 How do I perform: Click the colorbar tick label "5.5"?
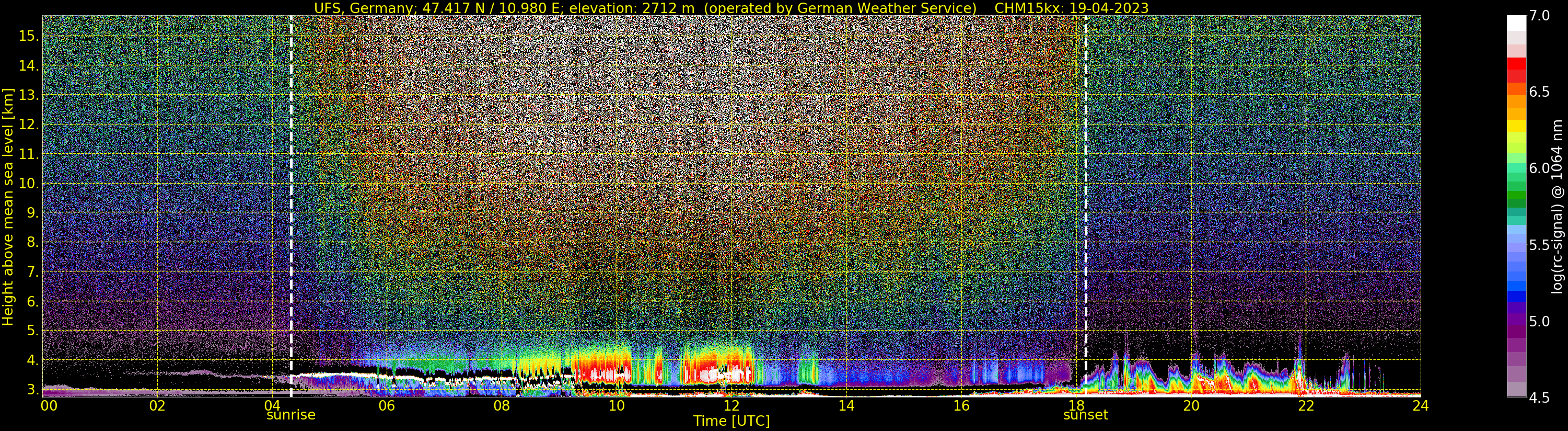(x=1539, y=245)
